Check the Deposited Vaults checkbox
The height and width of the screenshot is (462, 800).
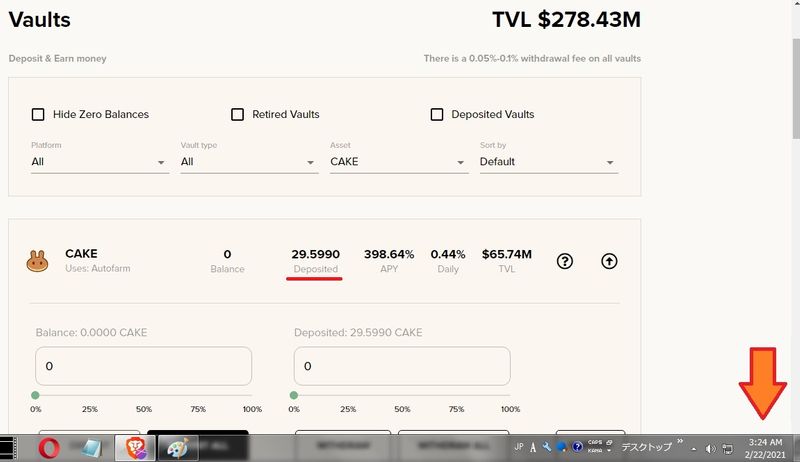coord(437,114)
